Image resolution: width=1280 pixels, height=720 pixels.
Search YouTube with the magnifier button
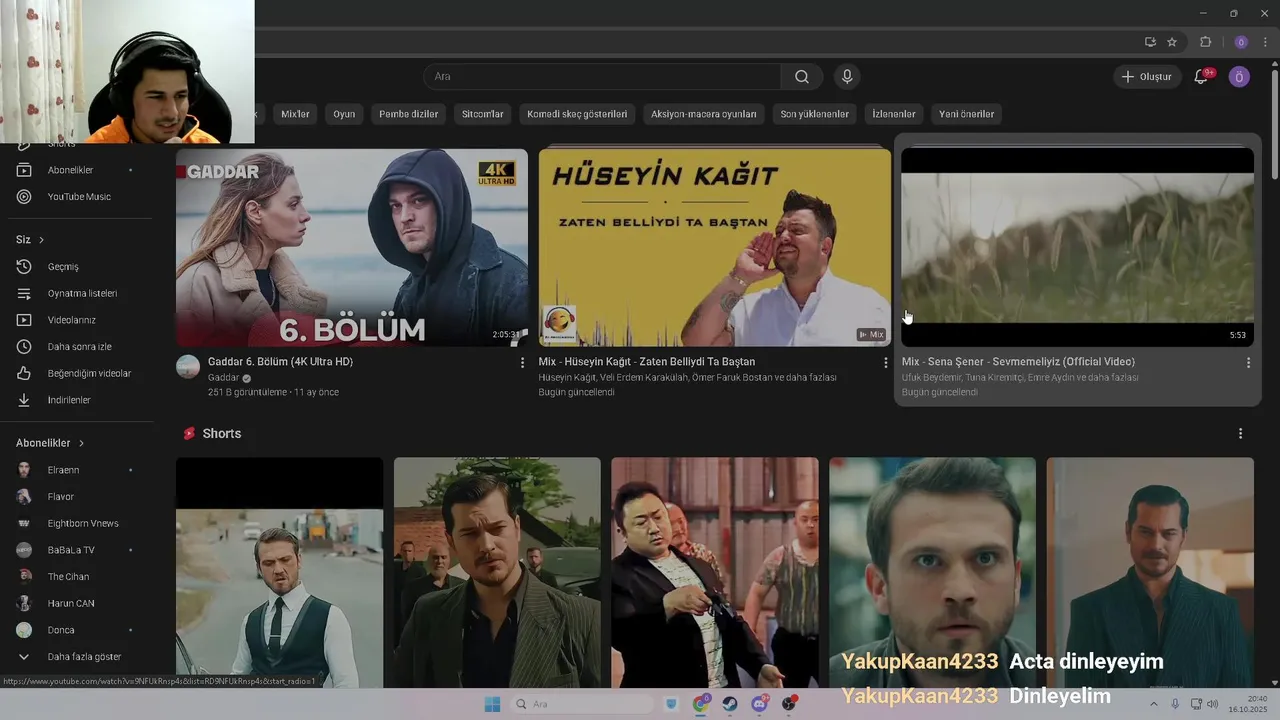[x=802, y=77]
